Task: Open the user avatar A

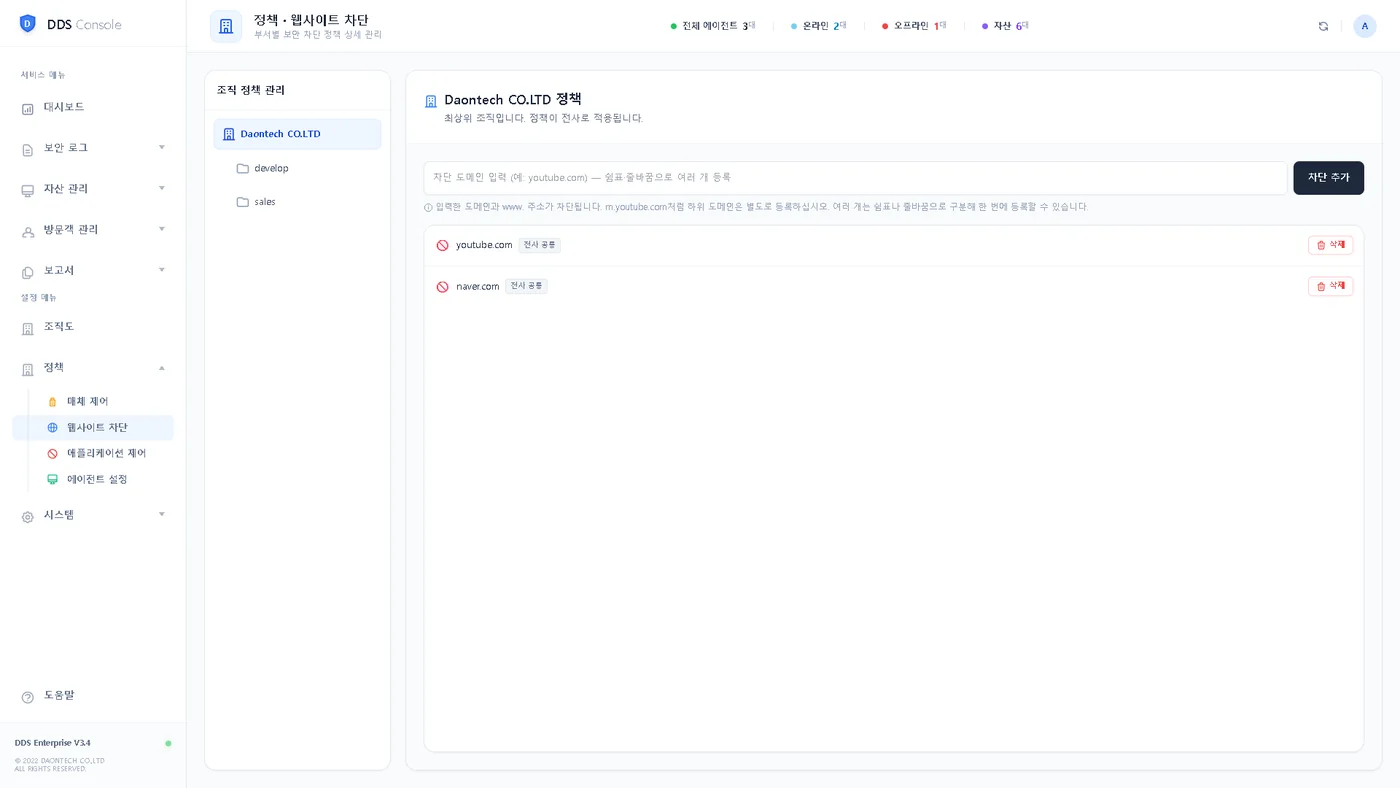Action: (1365, 26)
